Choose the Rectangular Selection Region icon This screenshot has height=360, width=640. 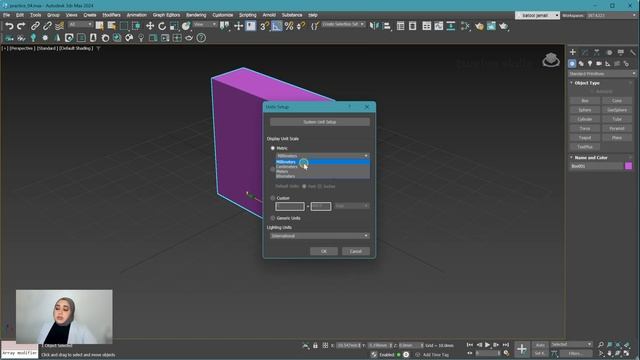pos(124,26)
